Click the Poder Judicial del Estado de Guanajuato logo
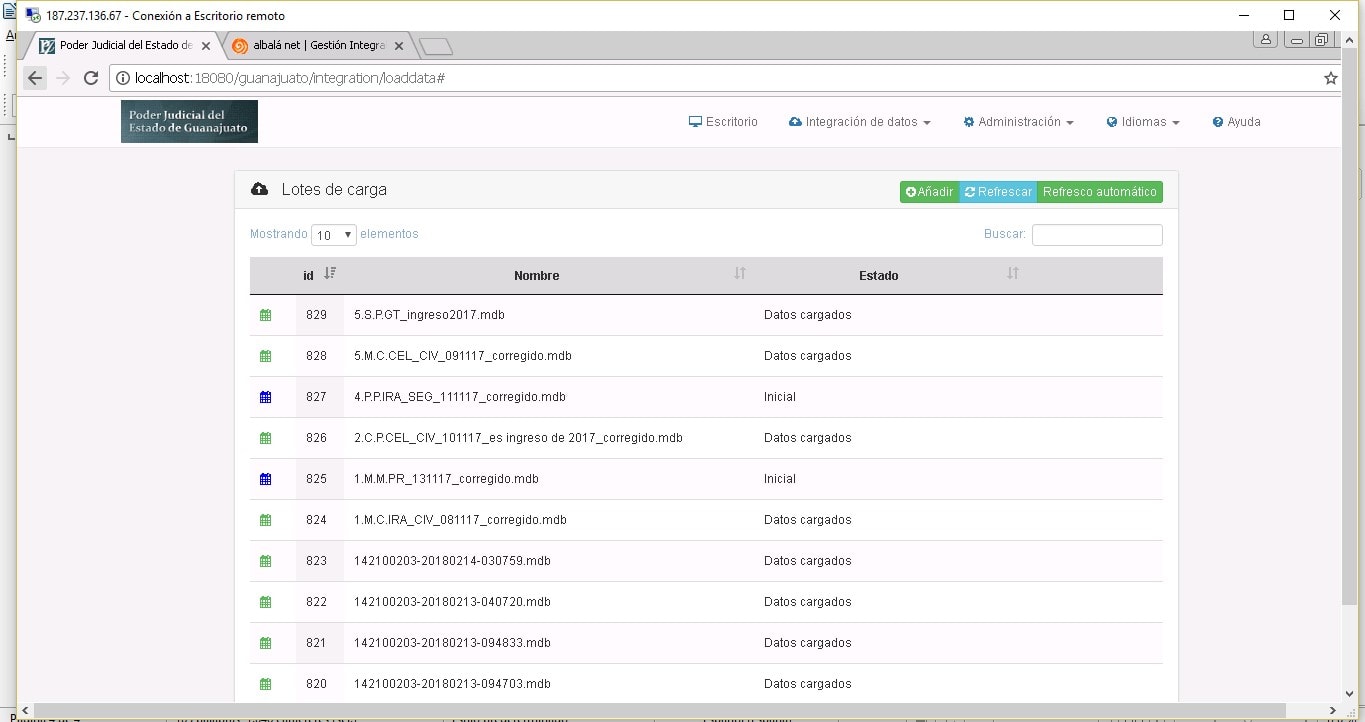This screenshot has height=722, width=1365. (189, 122)
